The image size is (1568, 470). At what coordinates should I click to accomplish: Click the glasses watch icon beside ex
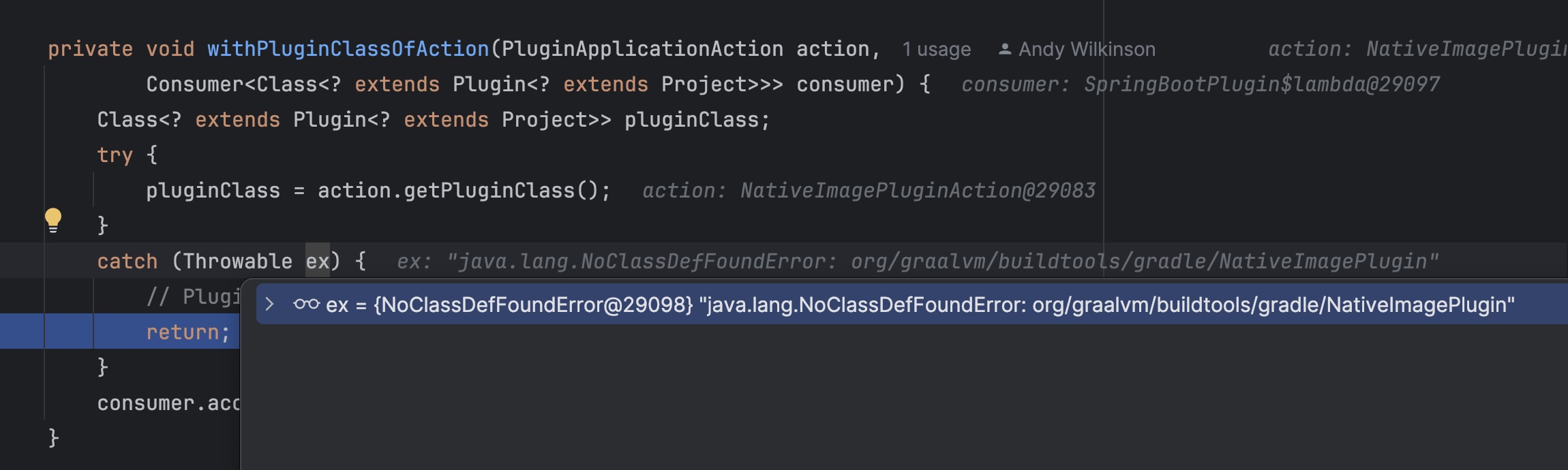[x=306, y=304]
